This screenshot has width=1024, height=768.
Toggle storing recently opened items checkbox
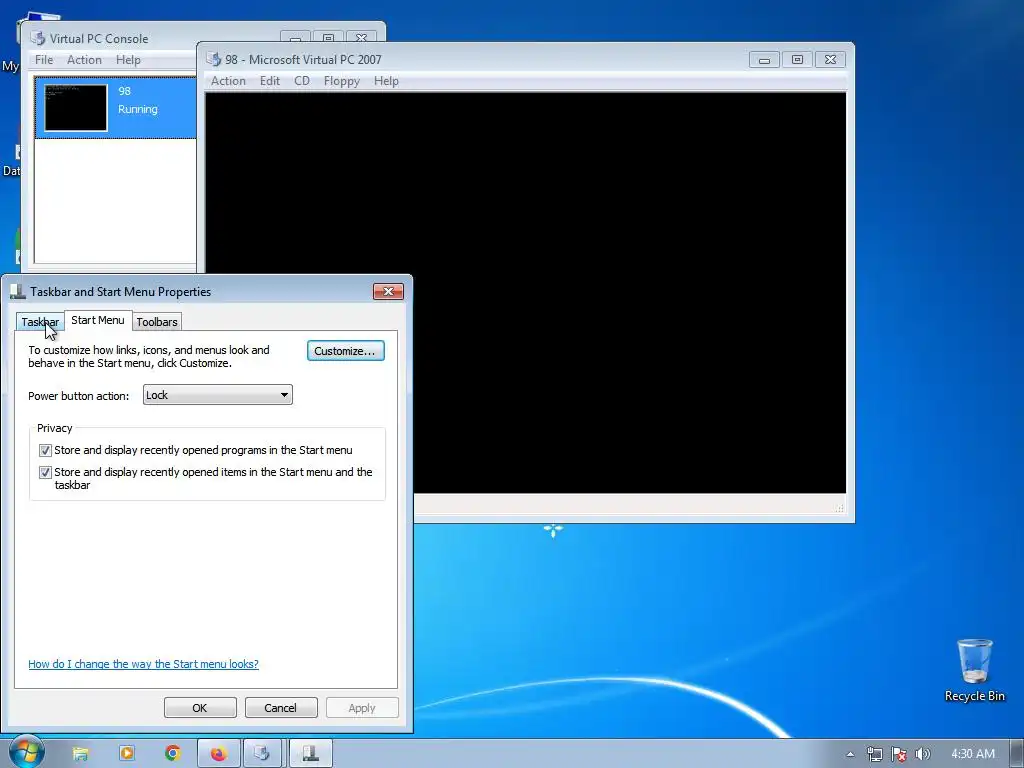coord(45,472)
